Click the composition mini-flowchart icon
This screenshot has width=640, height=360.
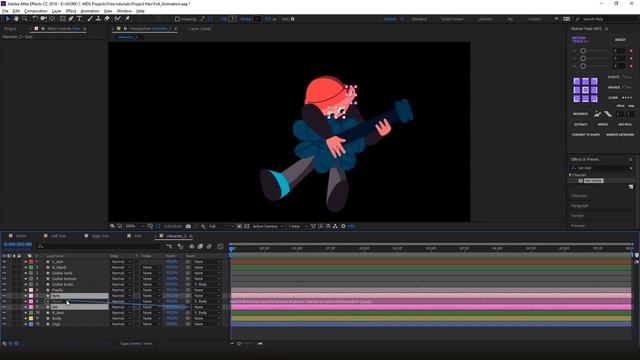click(x=169, y=247)
